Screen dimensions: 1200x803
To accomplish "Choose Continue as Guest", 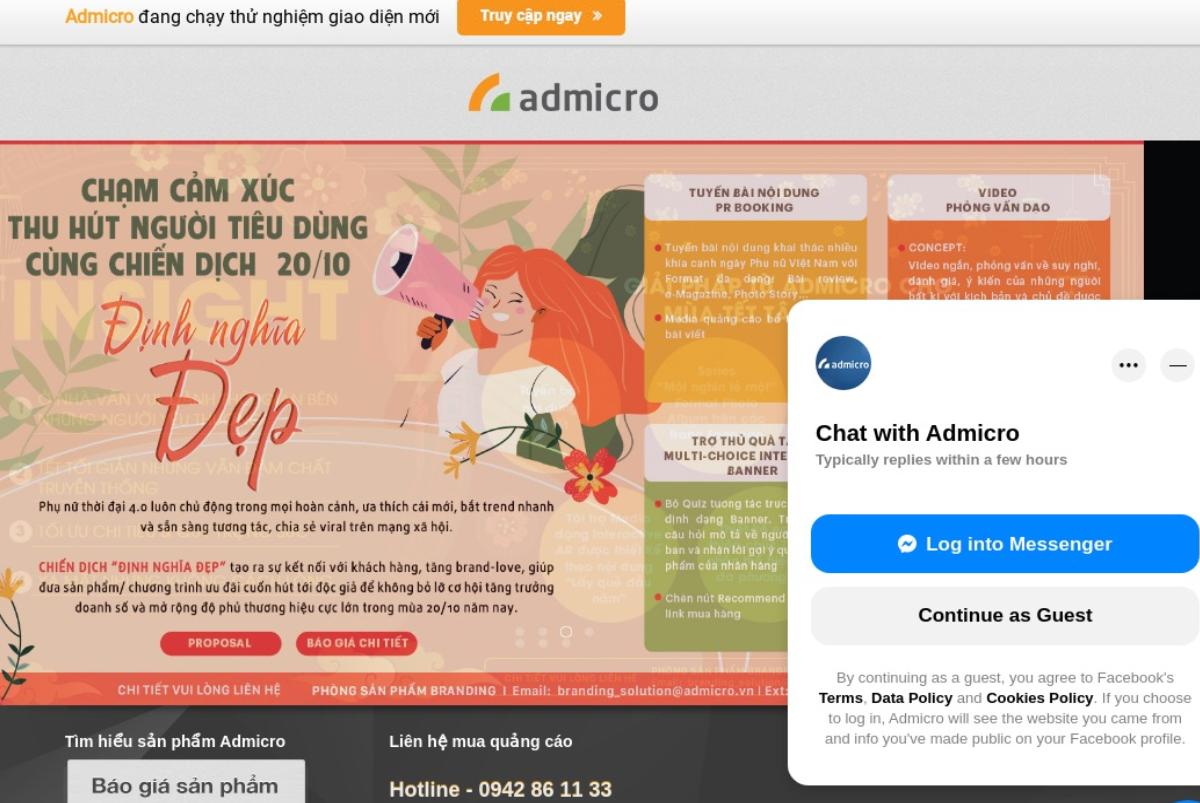I will click(1005, 616).
